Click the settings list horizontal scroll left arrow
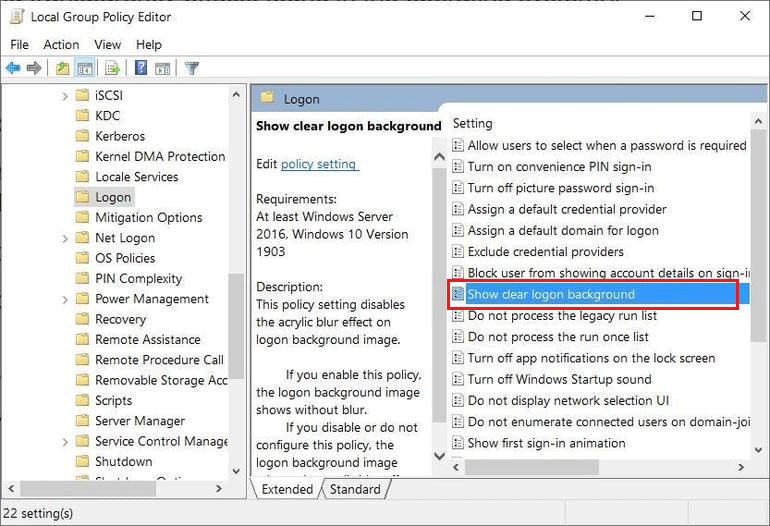This screenshot has width=770, height=526. tap(456, 467)
